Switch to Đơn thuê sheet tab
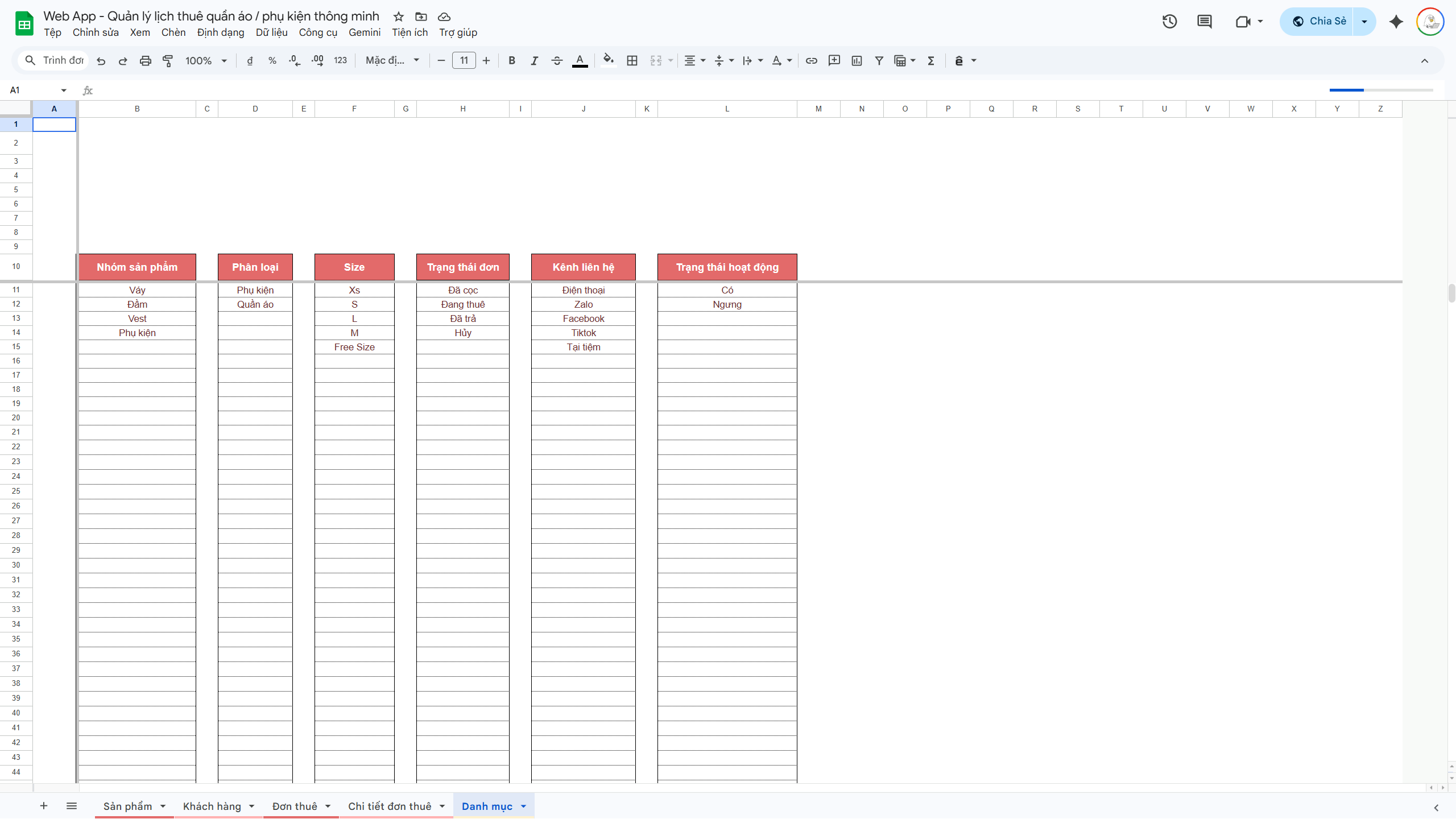Image resolution: width=1456 pixels, height=819 pixels. (x=295, y=806)
